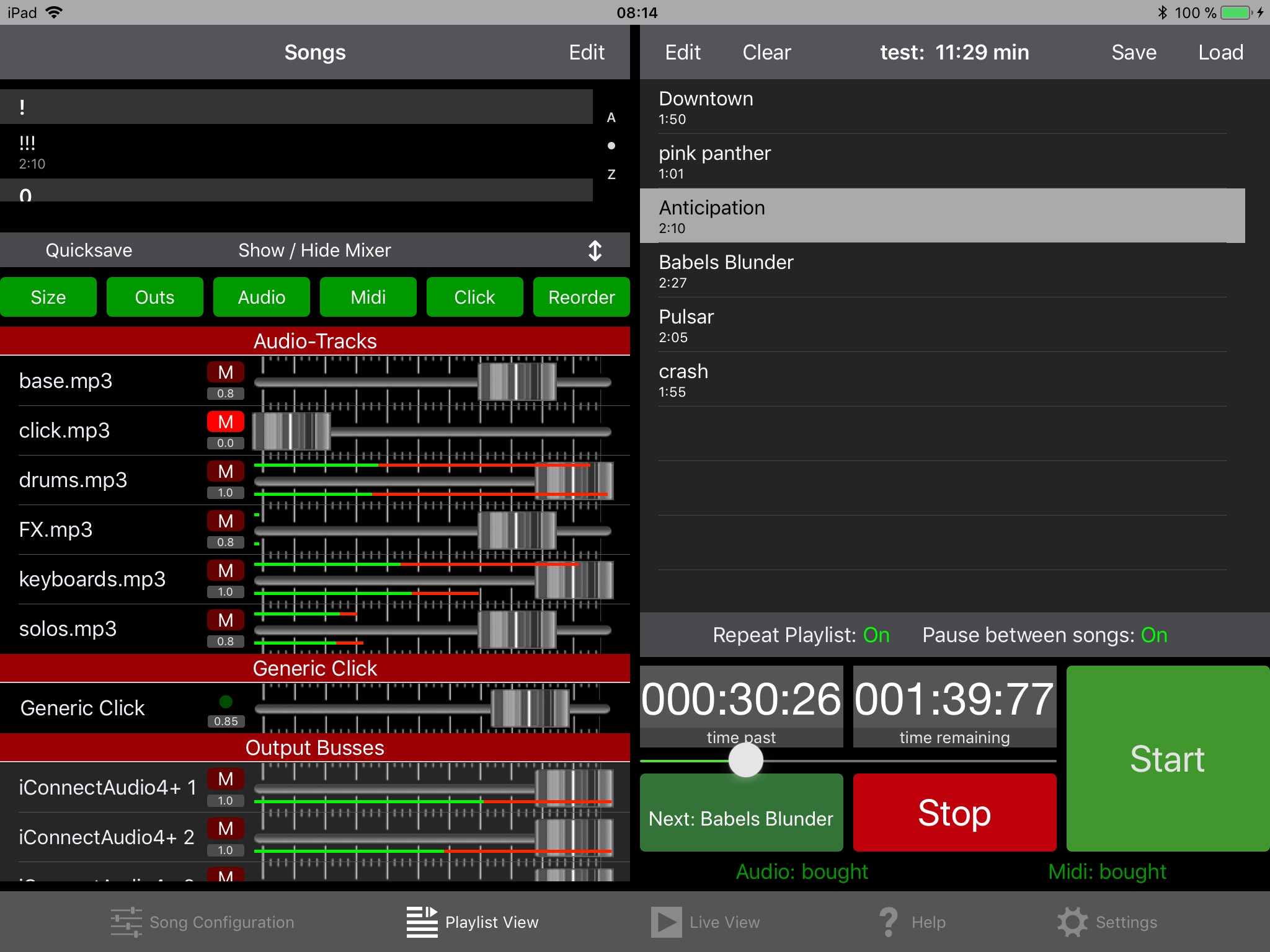
Task: Open Song Configuration mixer icon tab
Action: (127, 922)
